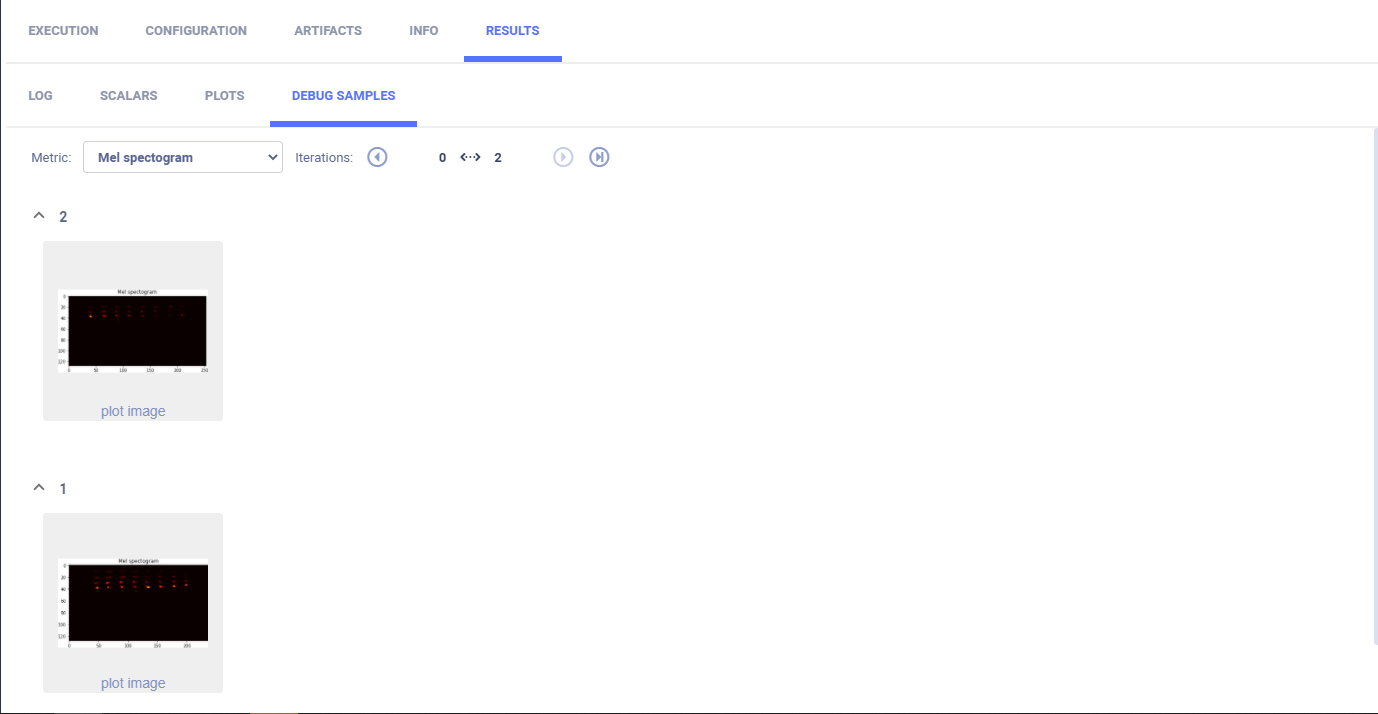Switch to the PLOTS sub-tab
This screenshot has width=1378, height=714.
pyautogui.click(x=224, y=96)
